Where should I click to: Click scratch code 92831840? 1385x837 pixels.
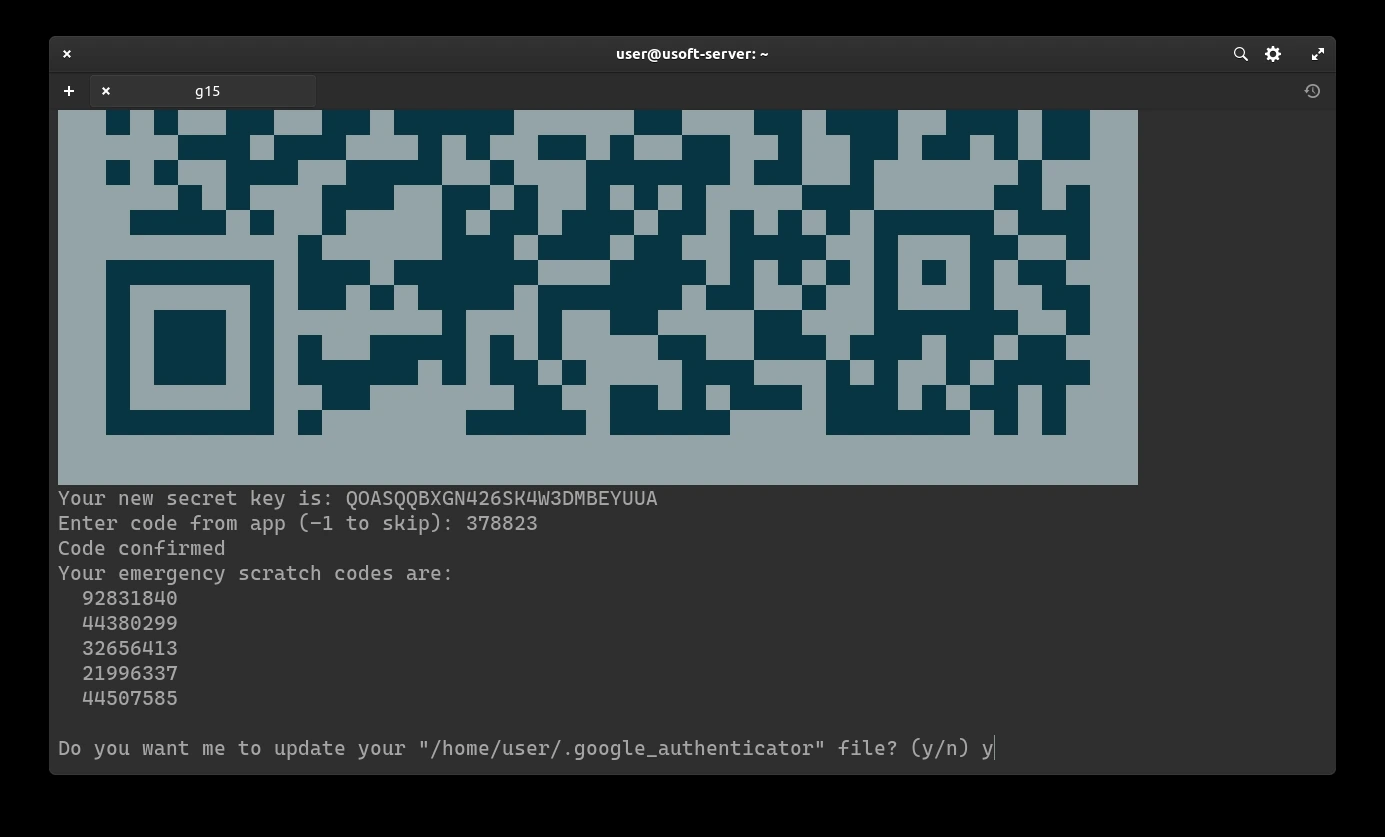pos(130,598)
